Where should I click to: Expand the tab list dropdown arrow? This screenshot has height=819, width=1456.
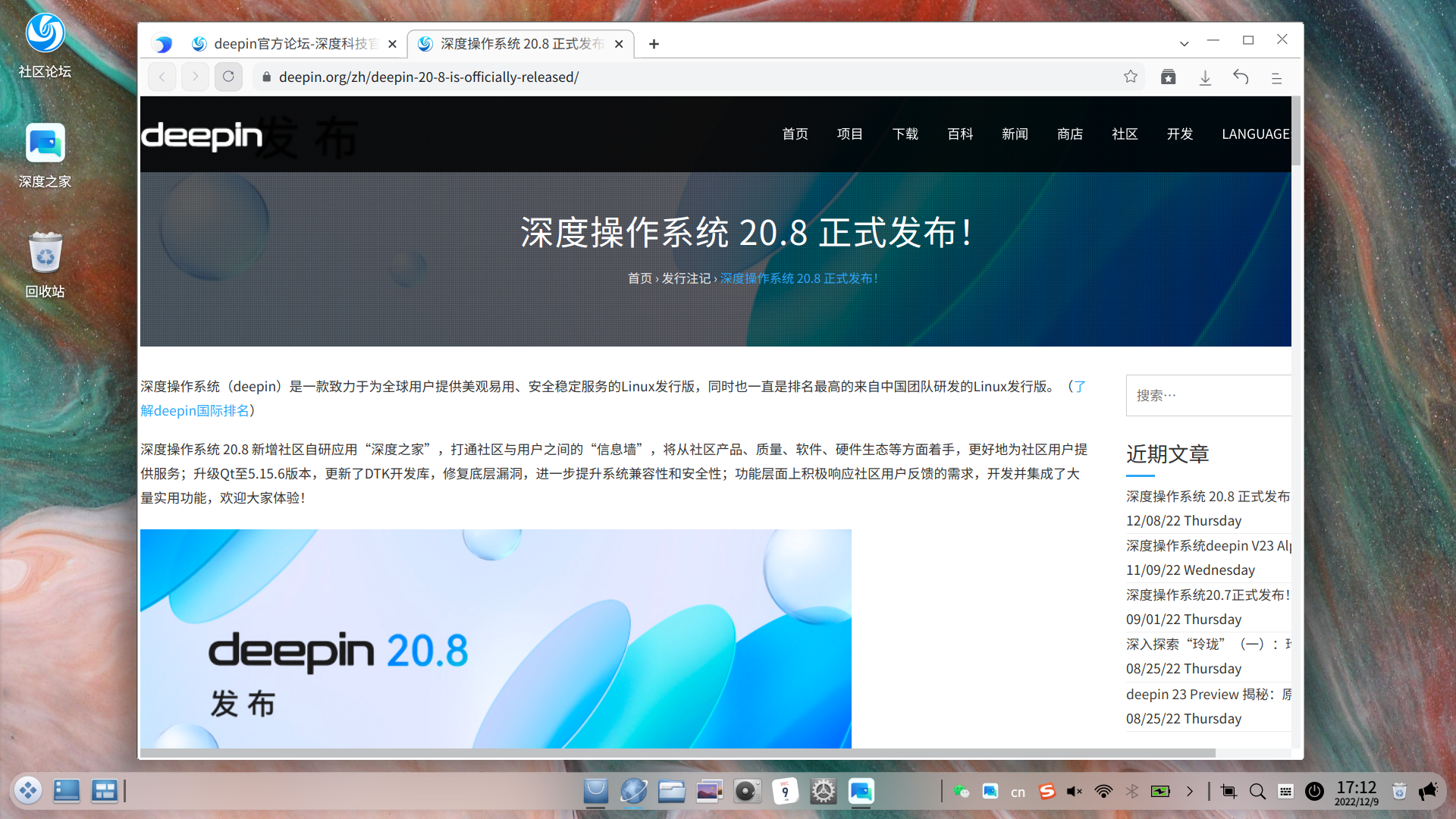click(x=1184, y=43)
